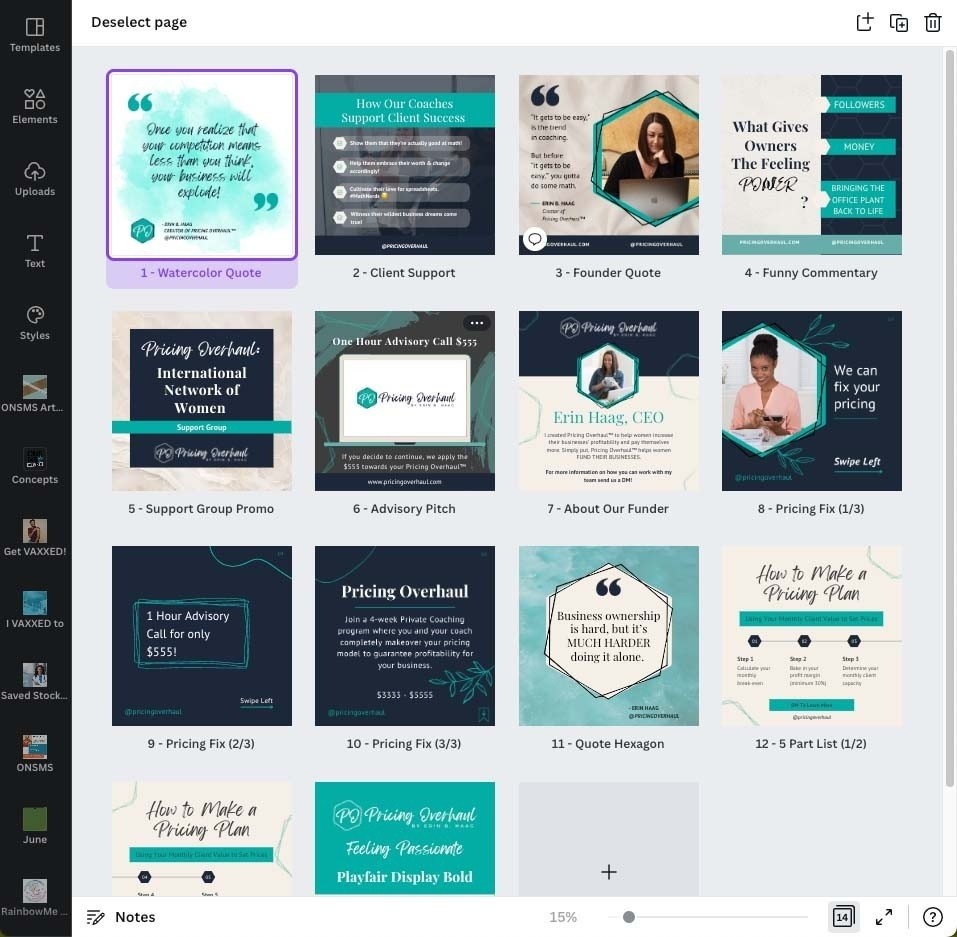Click the vertical scrollbar of page grid

click(x=949, y=418)
